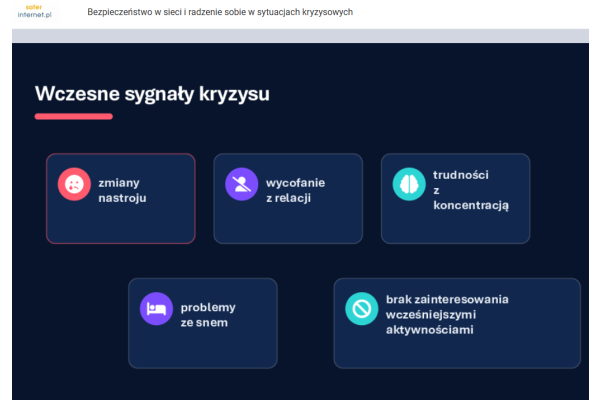Click the 'brak zainteresowania' text block
Viewport: 600px width, 400px height.
pyautogui.click(x=447, y=314)
